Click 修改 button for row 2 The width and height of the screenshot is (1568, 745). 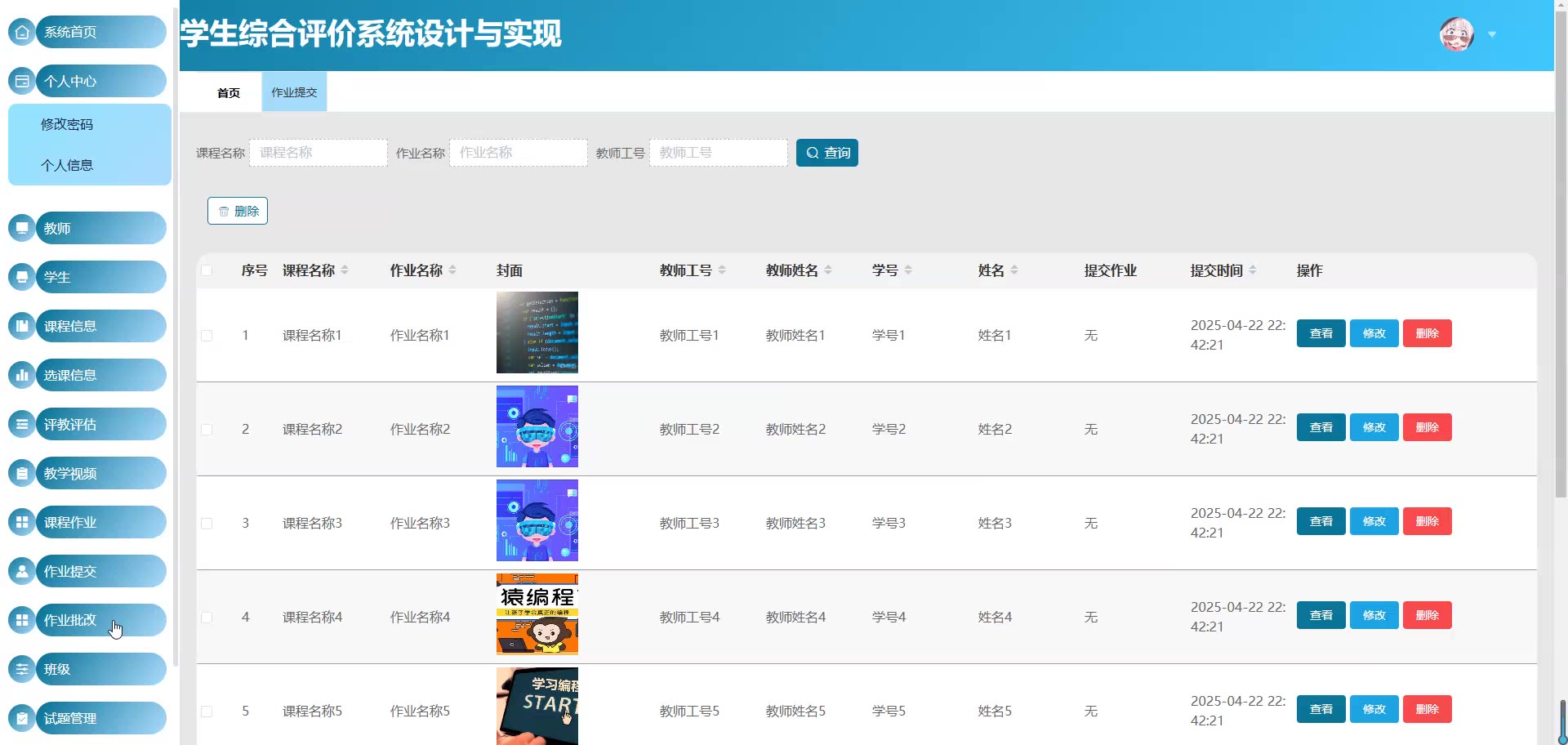1374,427
